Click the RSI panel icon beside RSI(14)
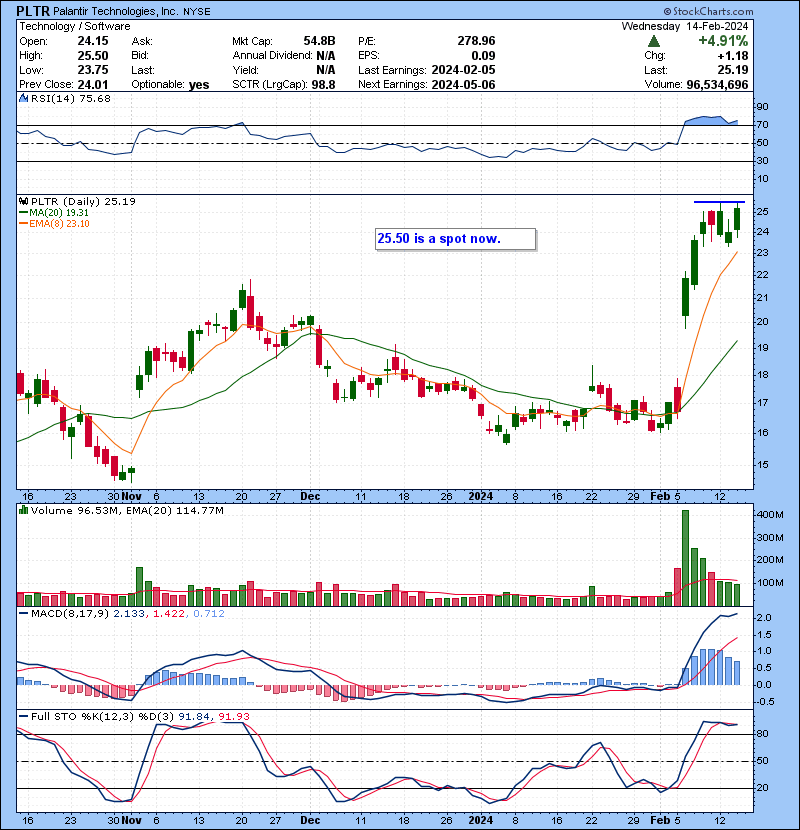800x830 pixels. [x=23, y=98]
